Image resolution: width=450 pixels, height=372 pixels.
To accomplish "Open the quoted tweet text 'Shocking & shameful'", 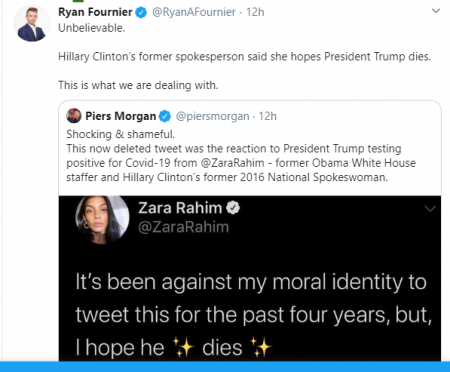I will 120,134.
